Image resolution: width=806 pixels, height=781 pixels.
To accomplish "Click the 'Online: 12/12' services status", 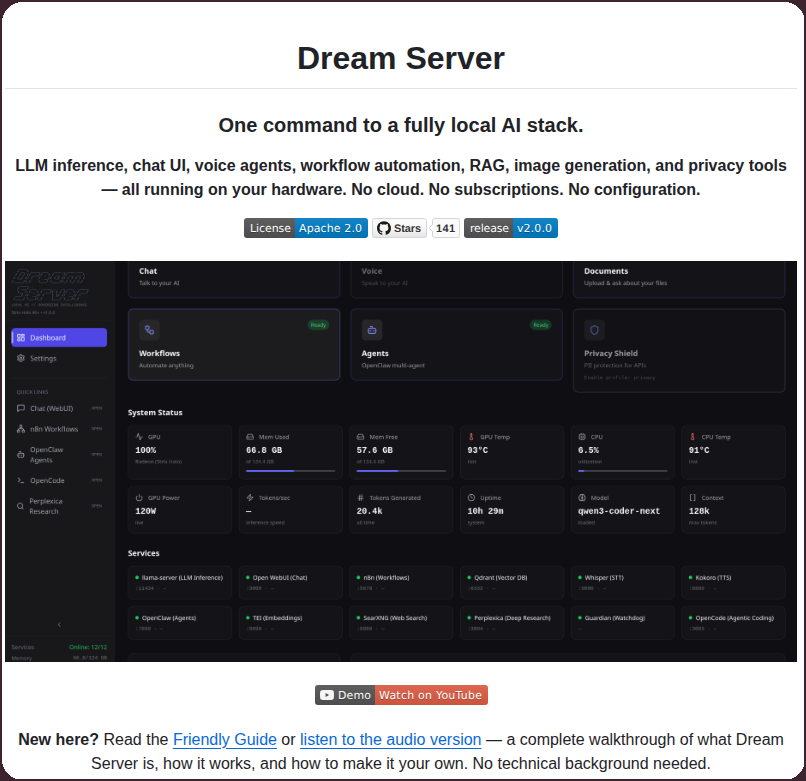I will (x=88, y=647).
